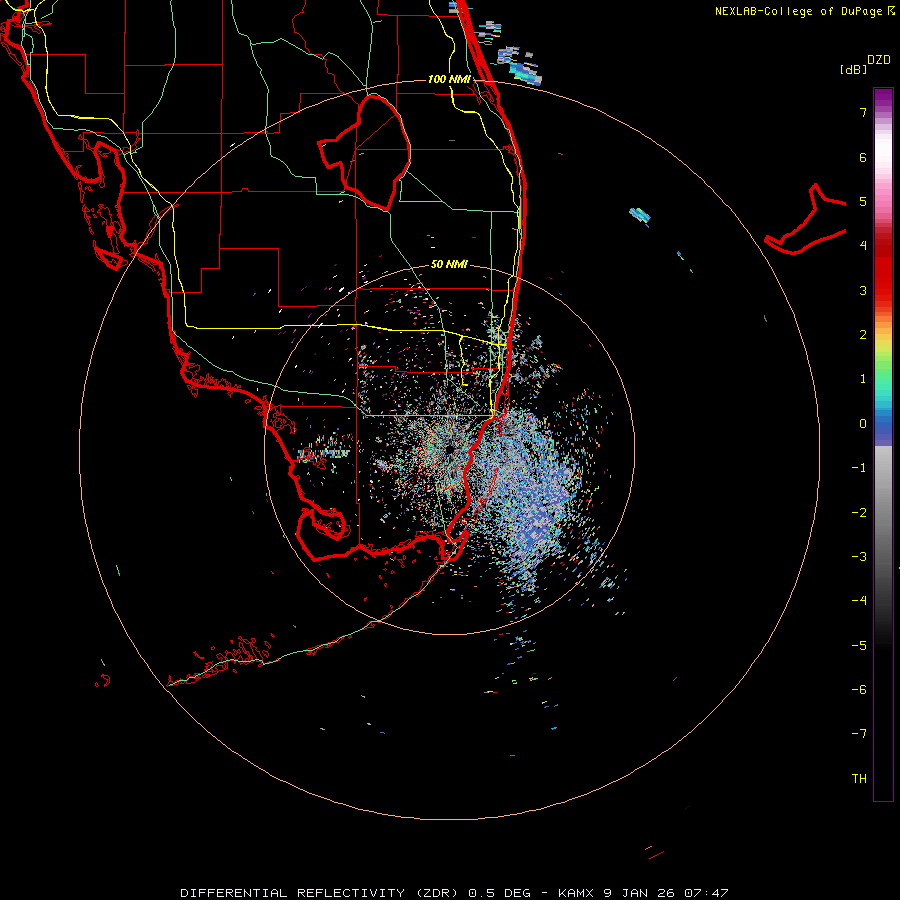The height and width of the screenshot is (900, 900).
Task: Click the [dB] units label
Action: (x=854, y=69)
